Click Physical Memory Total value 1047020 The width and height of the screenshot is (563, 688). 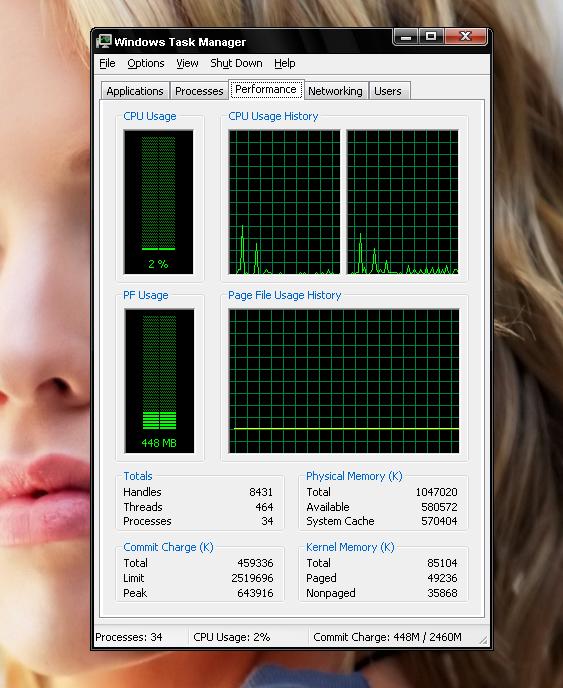(437, 492)
